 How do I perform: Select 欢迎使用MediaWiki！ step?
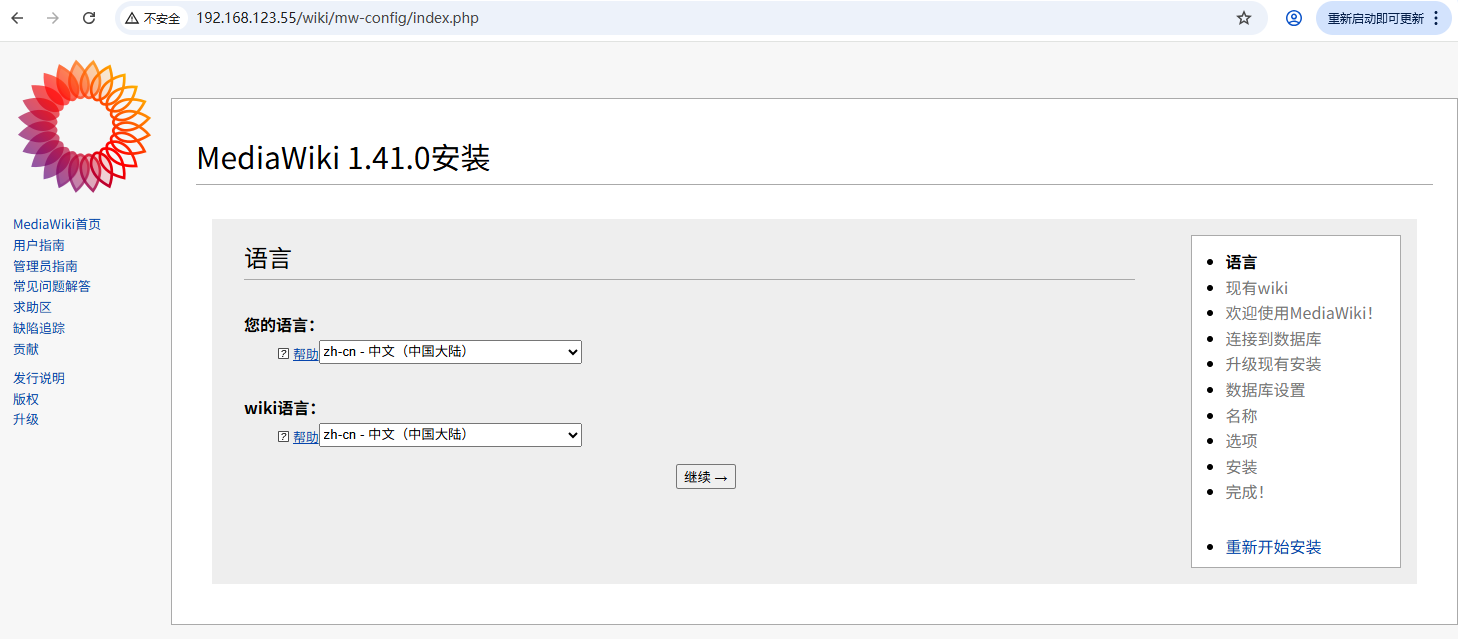pyautogui.click(x=1300, y=313)
